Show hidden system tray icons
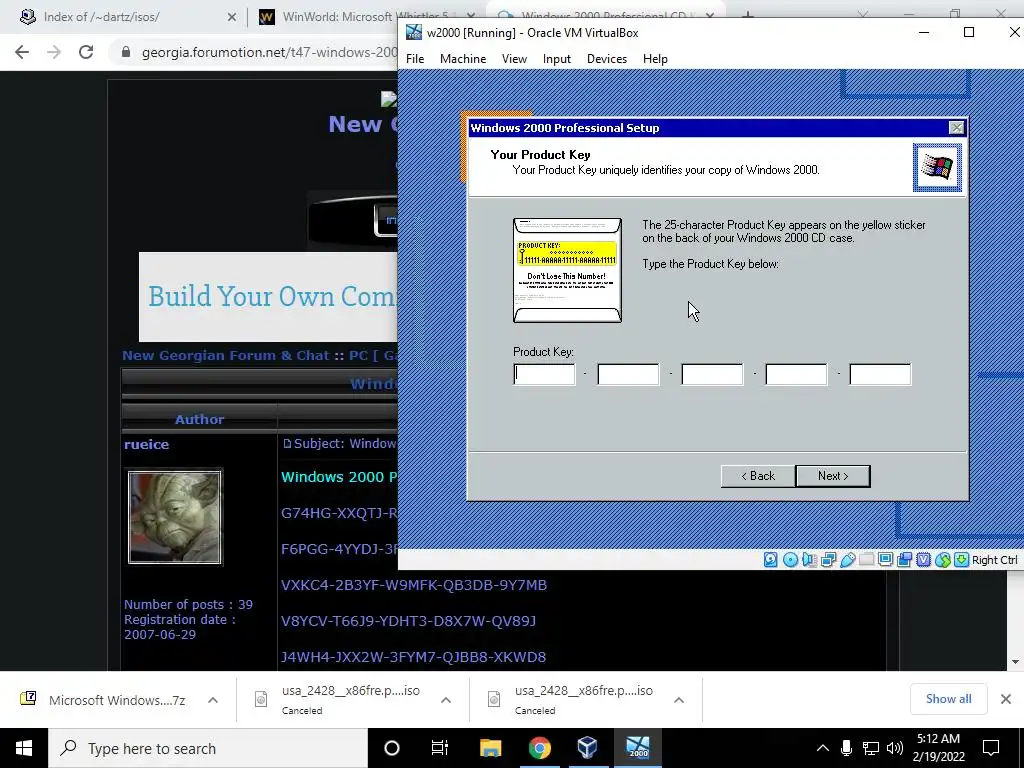 (823, 748)
